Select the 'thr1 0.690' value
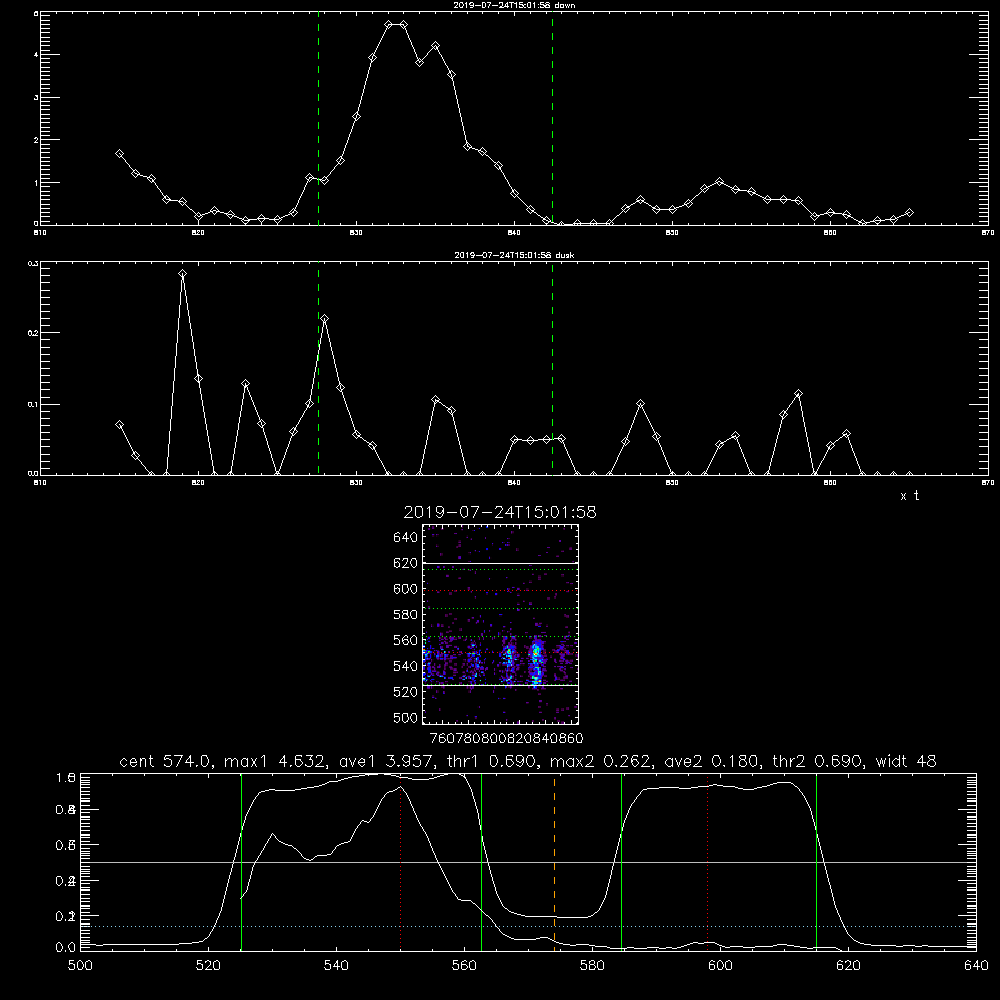 tap(492, 761)
